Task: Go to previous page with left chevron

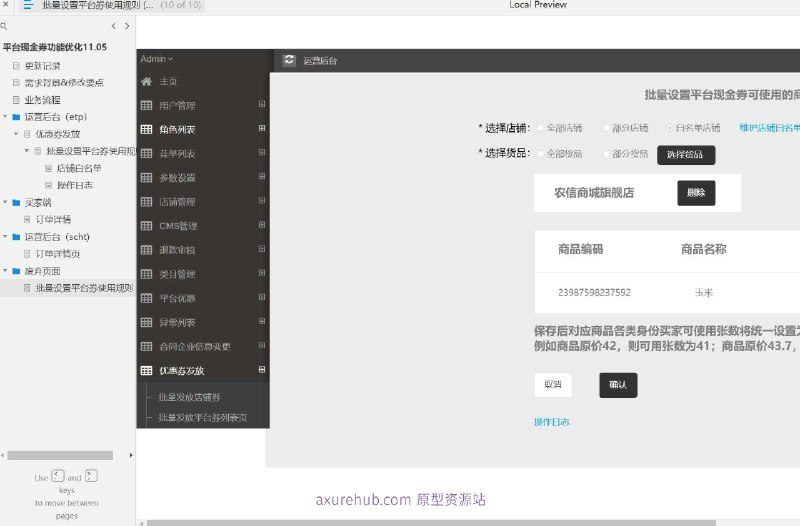Action: [x=113, y=26]
